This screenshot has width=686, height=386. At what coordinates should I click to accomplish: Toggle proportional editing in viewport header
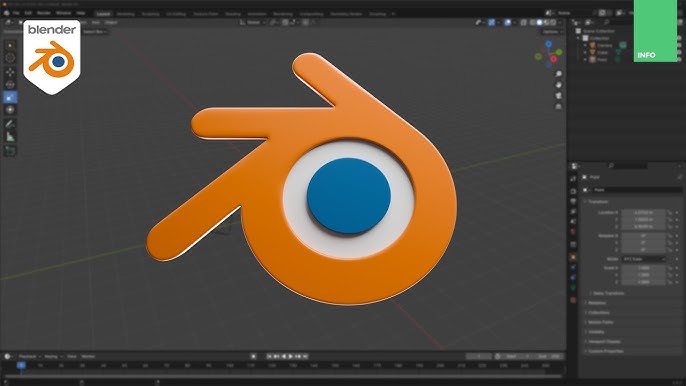(305, 22)
